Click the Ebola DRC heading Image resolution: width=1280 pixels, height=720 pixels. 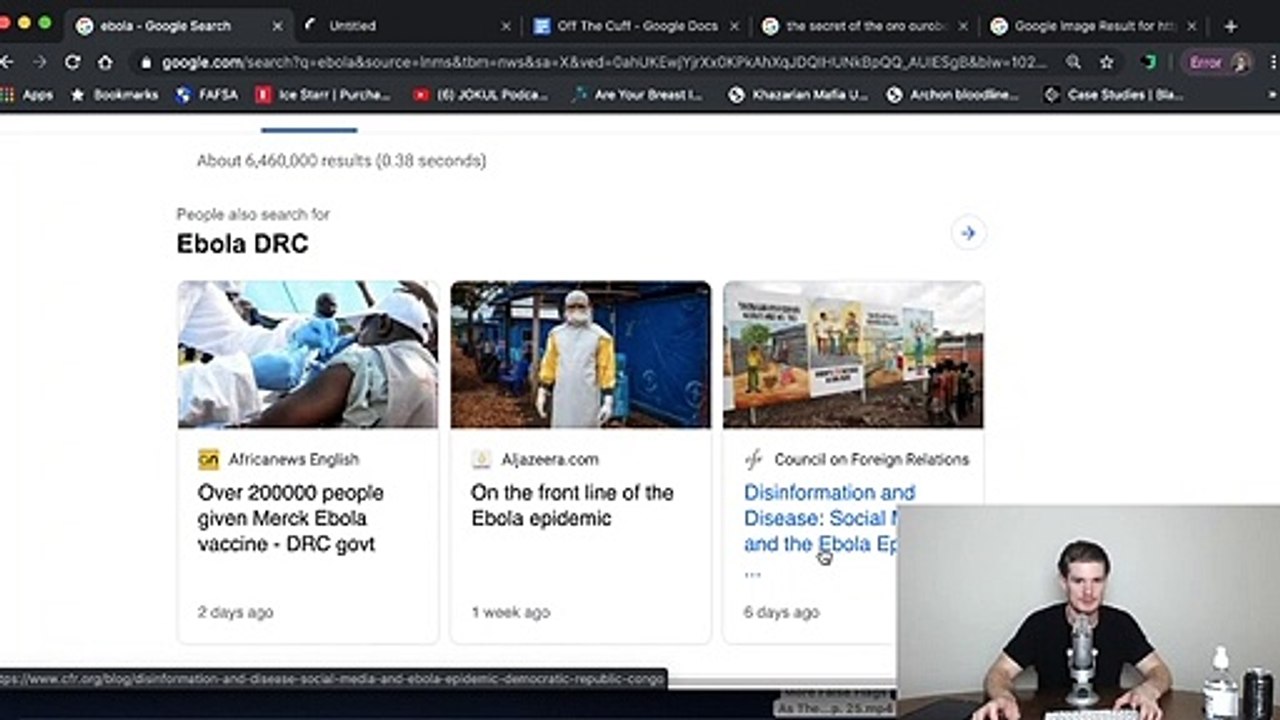click(x=242, y=244)
